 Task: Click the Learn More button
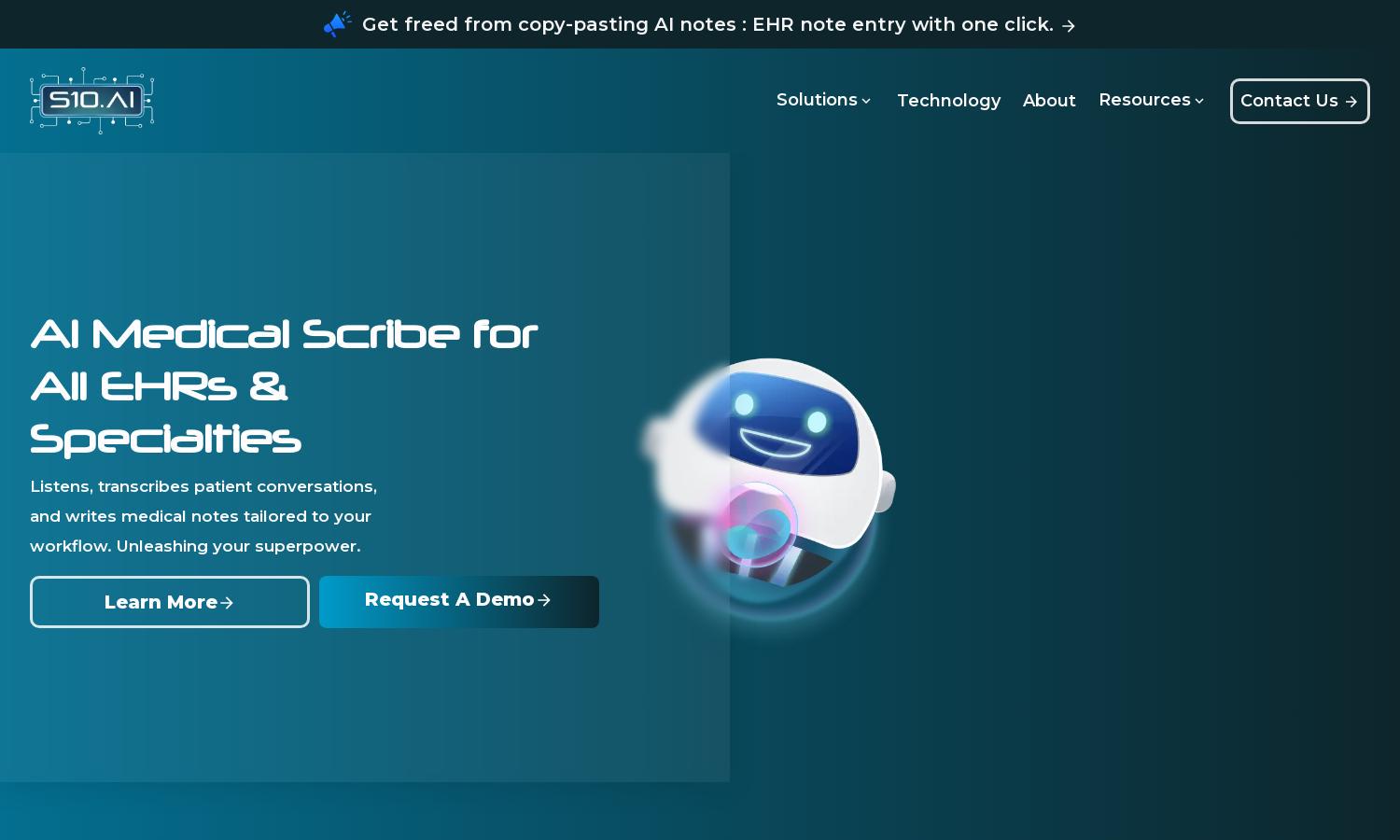coord(170,602)
